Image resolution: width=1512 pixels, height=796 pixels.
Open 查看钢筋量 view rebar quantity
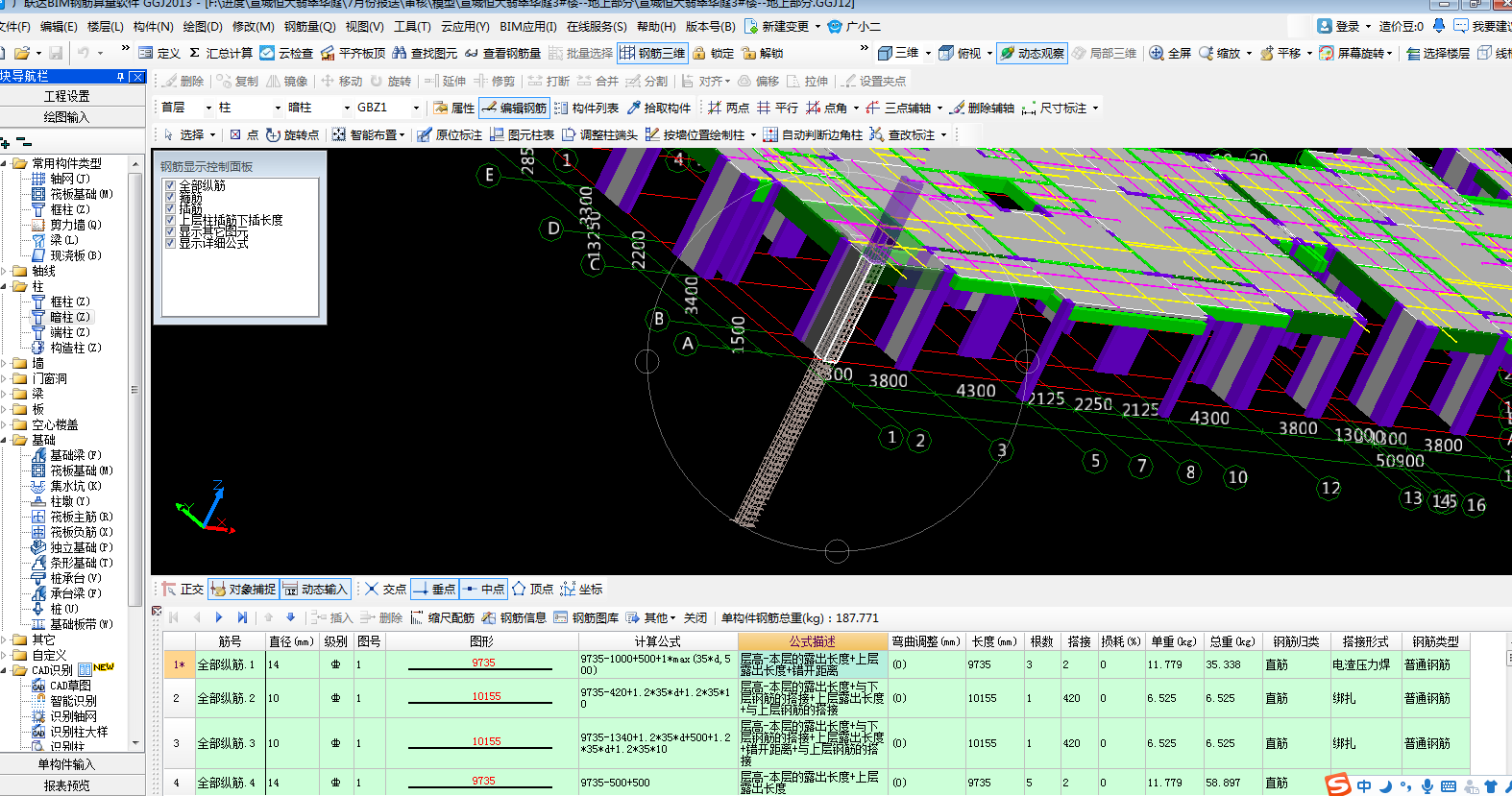502,54
